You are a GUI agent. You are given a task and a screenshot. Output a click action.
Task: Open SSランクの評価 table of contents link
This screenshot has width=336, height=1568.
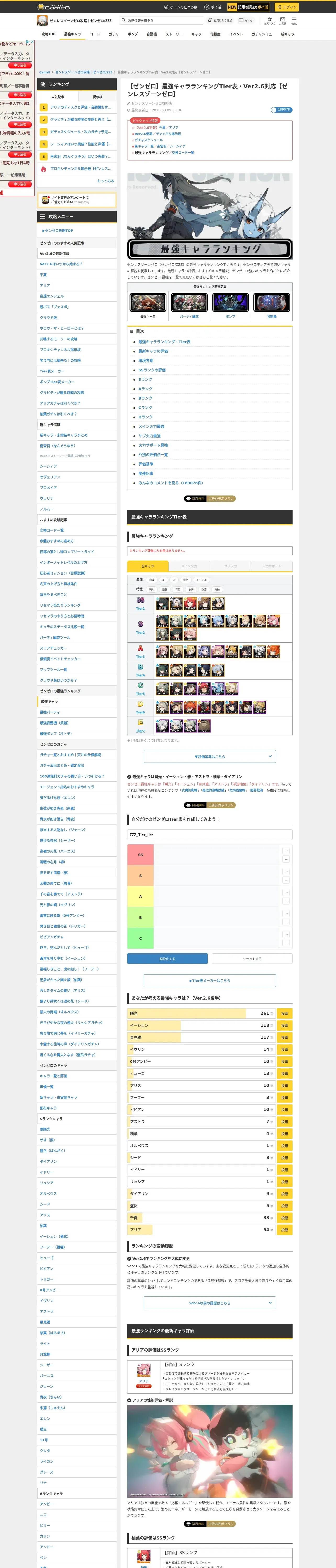(x=152, y=370)
